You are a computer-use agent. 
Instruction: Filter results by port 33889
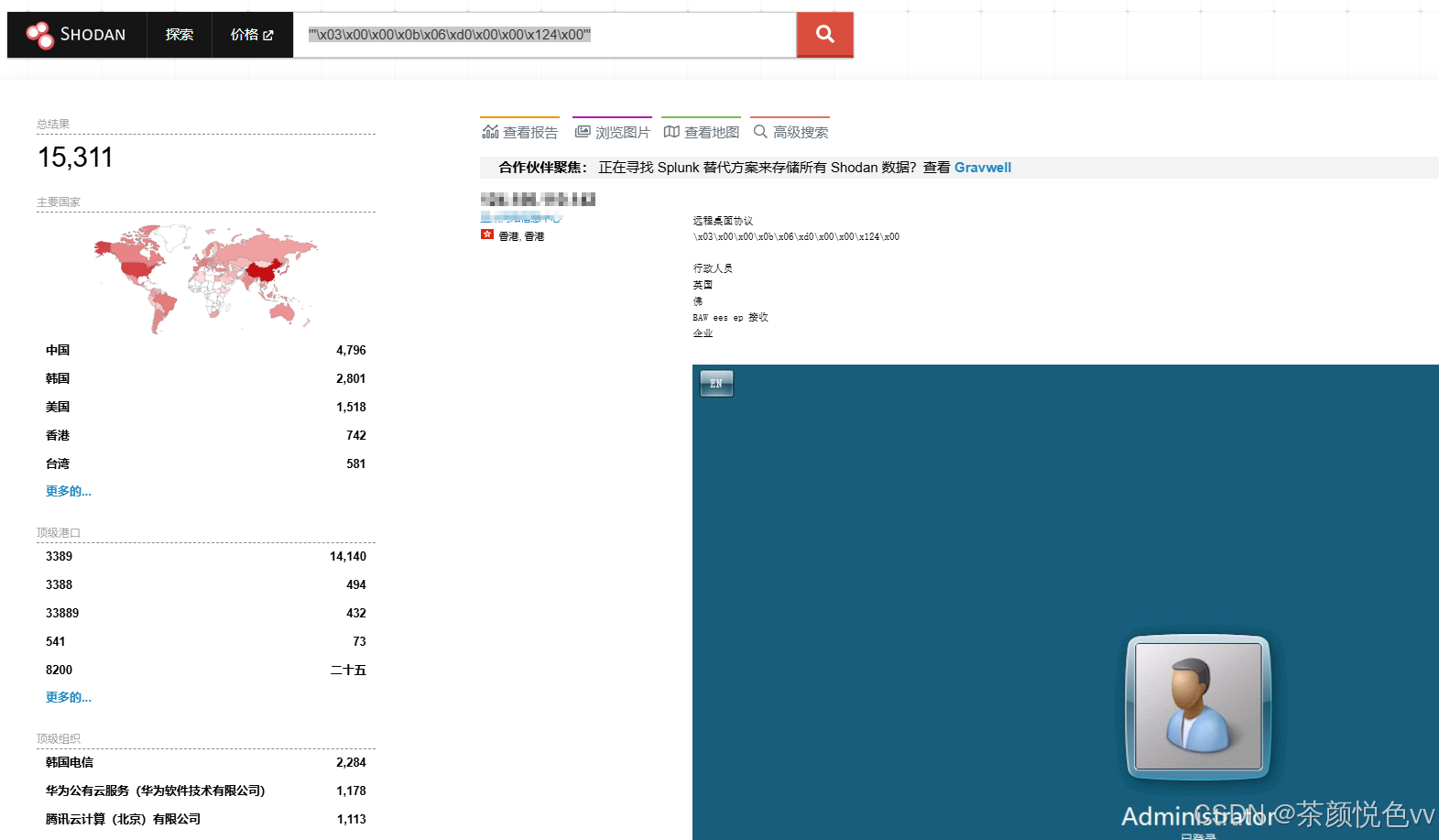point(206,613)
